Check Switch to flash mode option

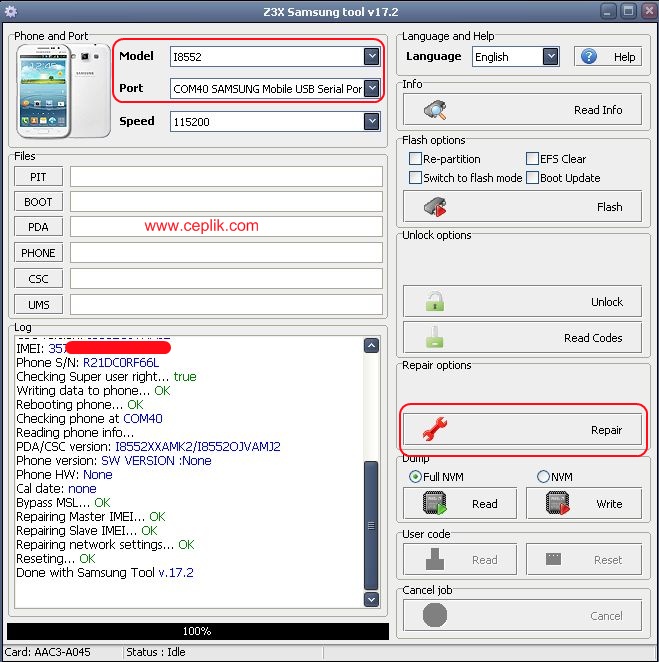pos(415,178)
